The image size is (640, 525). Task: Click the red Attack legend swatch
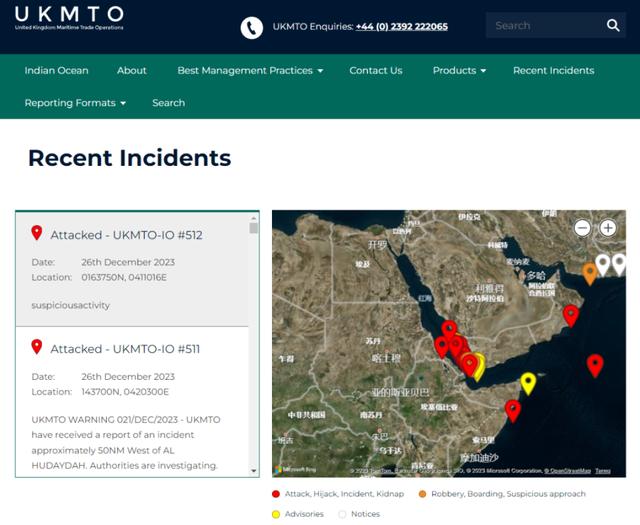coord(276,494)
